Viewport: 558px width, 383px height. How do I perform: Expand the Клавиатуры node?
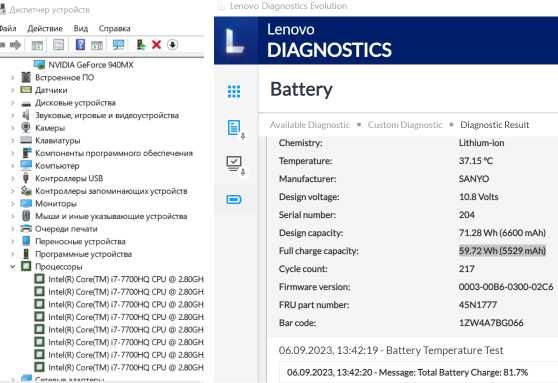pyautogui.click(x=12, y=141)
